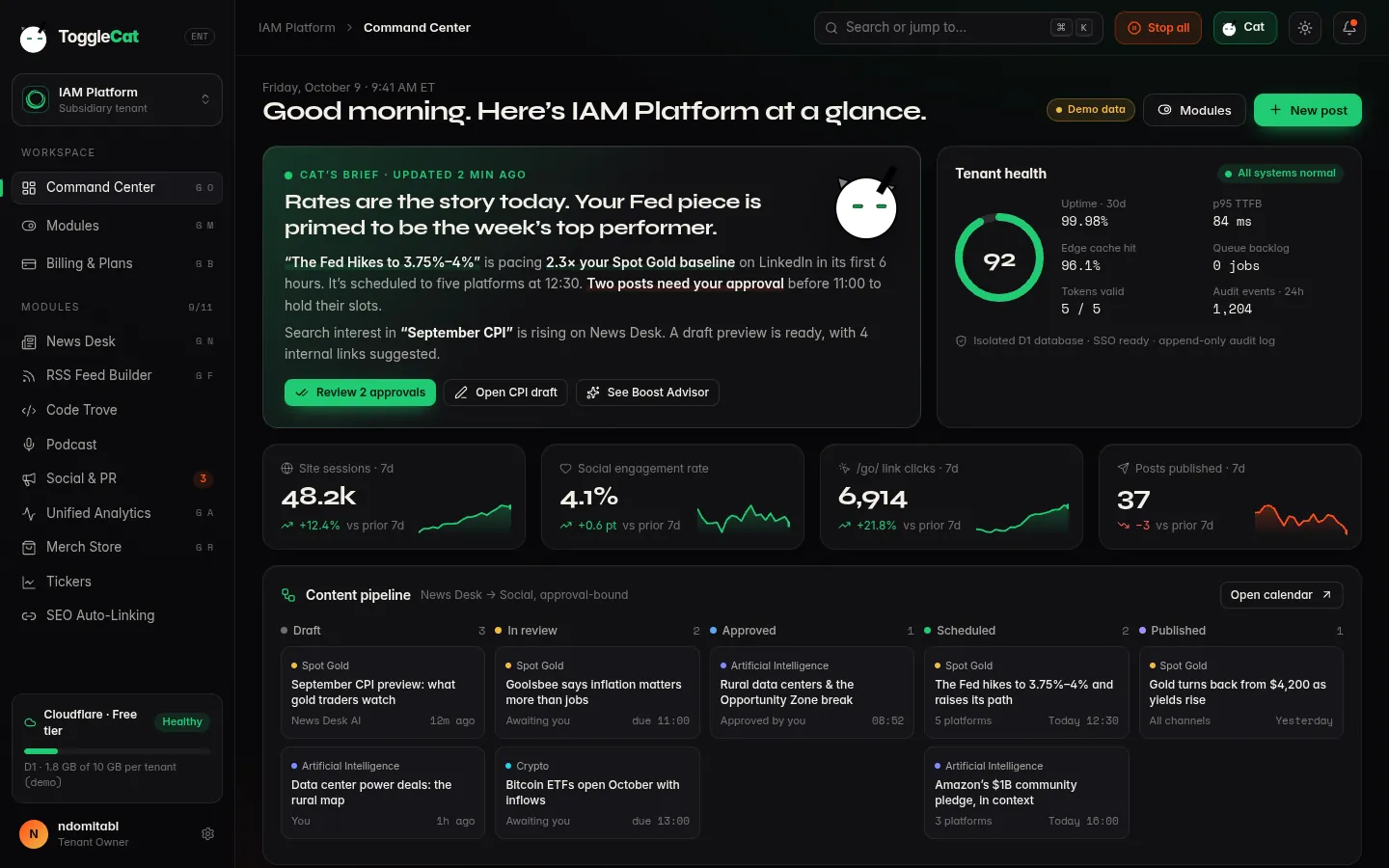The height and width of the screenshot is (868, 1389).
Task: Open the Cat assistant button
Action: (x=1244, y=28)
